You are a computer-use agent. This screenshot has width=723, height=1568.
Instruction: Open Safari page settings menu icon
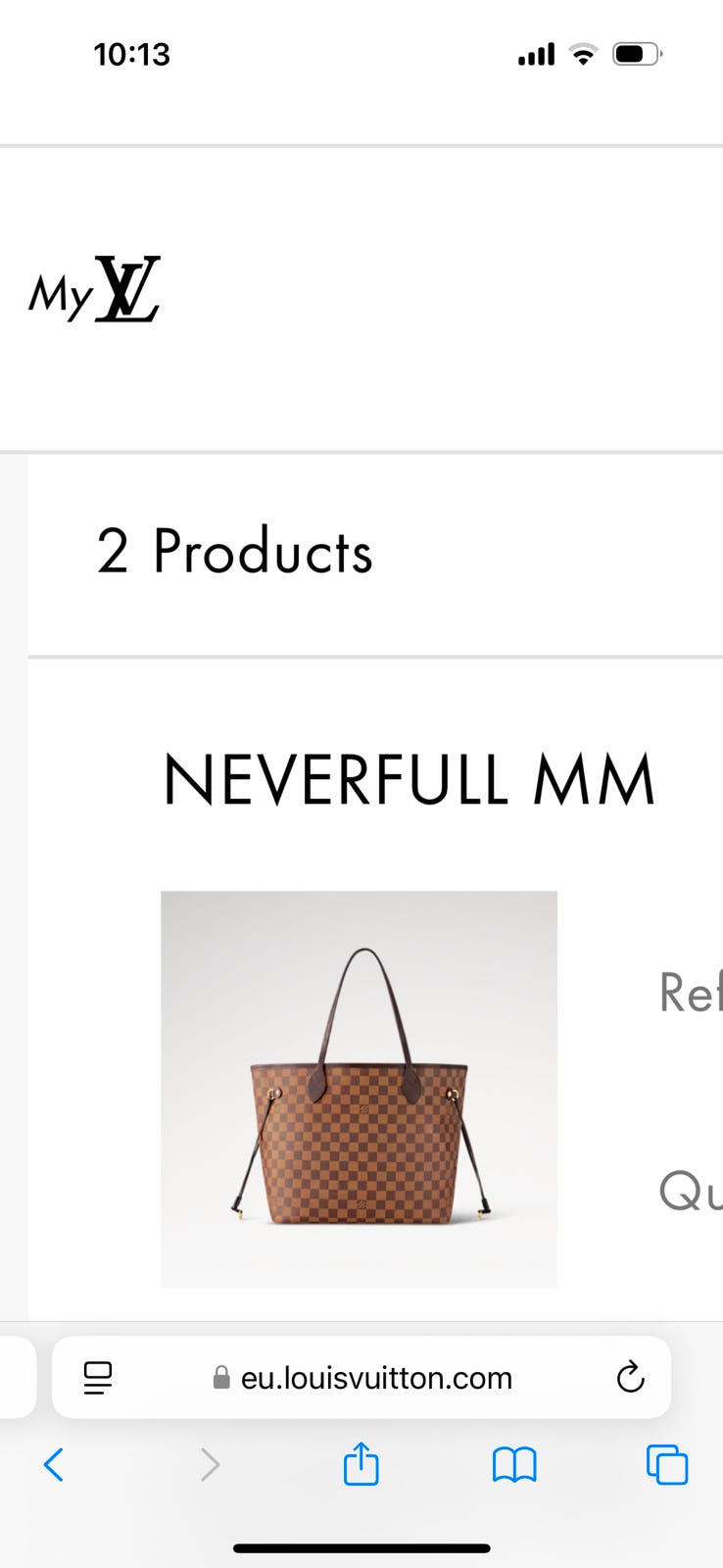coord(98,1378)
